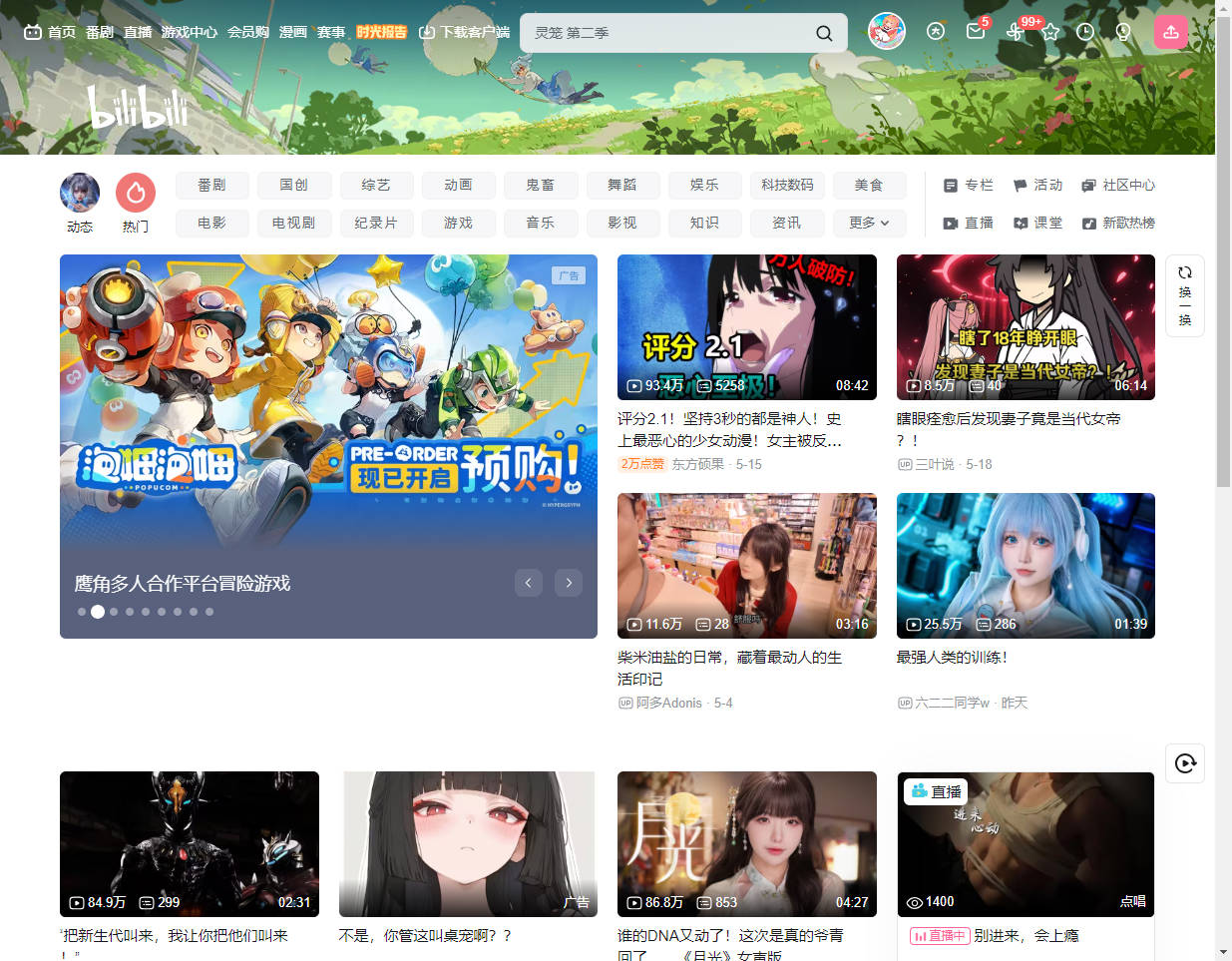The width and height of the screenshot is (1232, 961).
Task: Open 赛事 in top navigation
Action: (331, 32)
